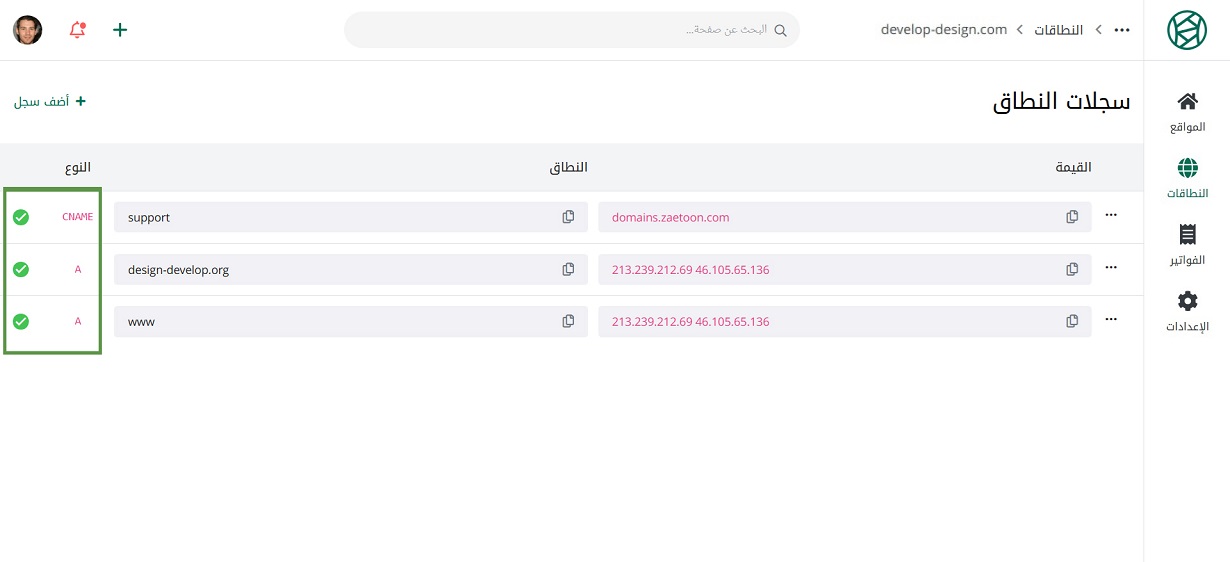The image size is (1230, 562).
Task: Open the user profile avatar
Action: (28, 30)
